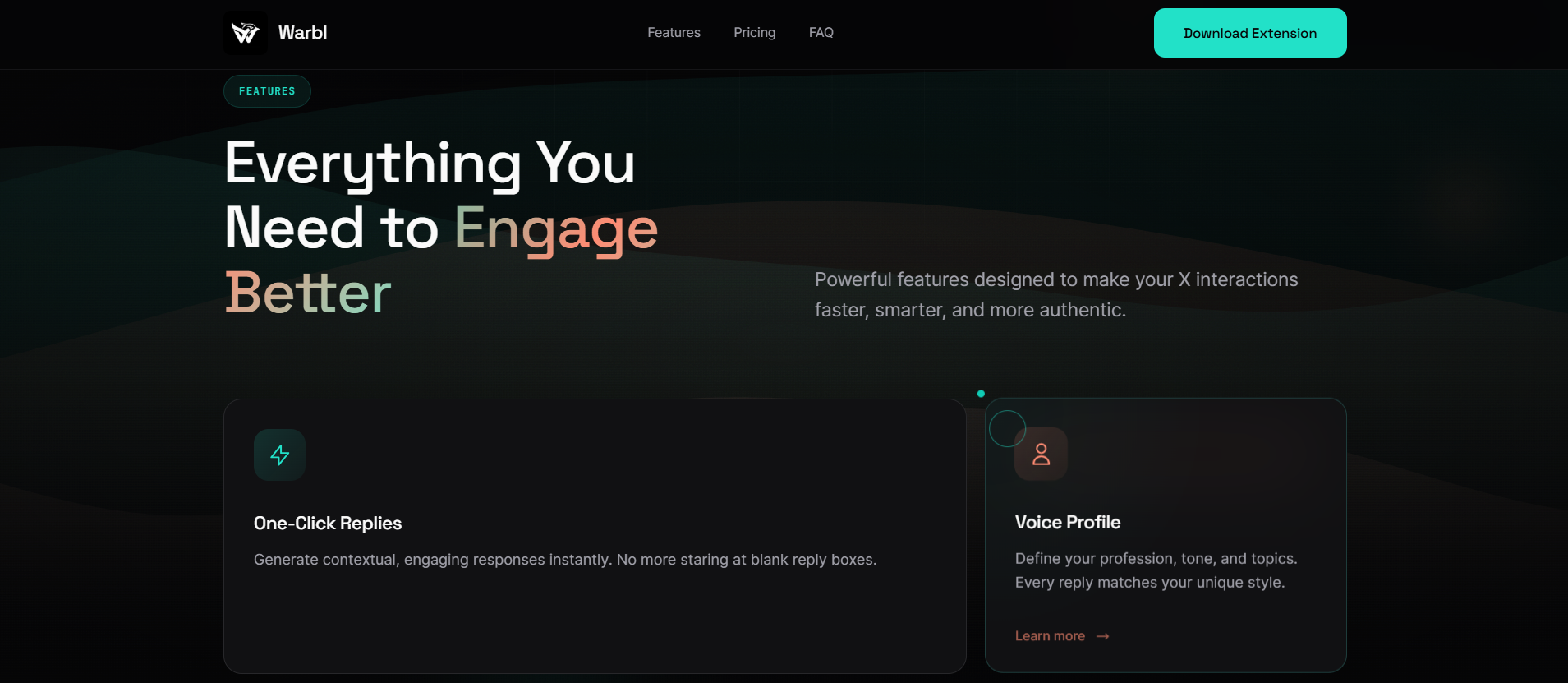Click the Warbl bird logo icon

point(245,33)
